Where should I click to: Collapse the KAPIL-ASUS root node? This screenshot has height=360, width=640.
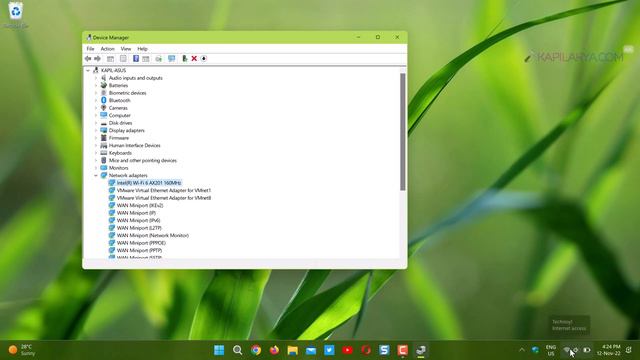point(88,70)
